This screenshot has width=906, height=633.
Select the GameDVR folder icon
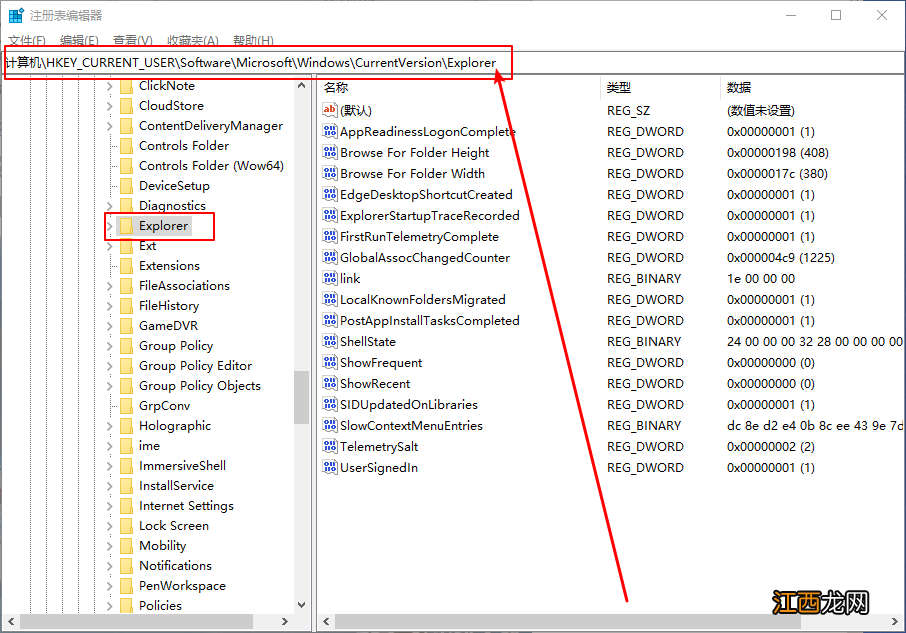126,326
